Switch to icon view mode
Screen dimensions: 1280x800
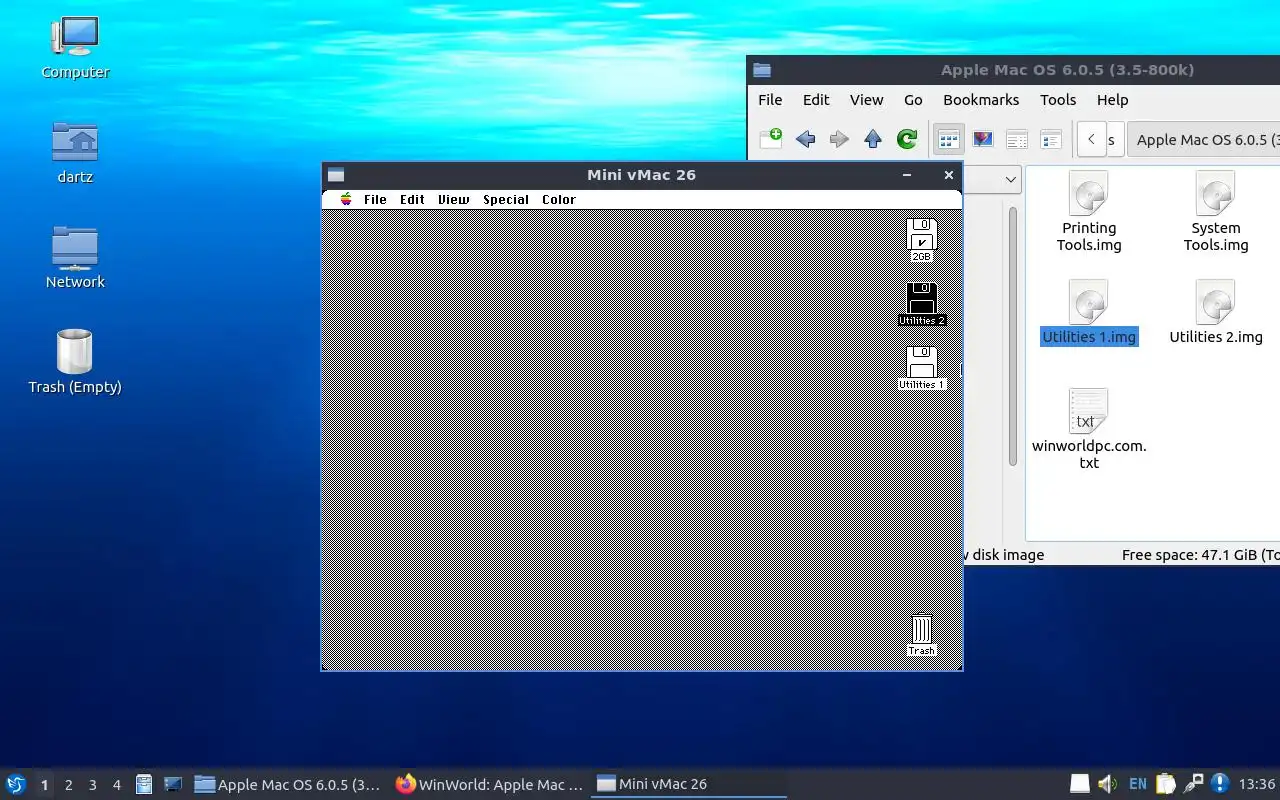click(x=948, y=139)
